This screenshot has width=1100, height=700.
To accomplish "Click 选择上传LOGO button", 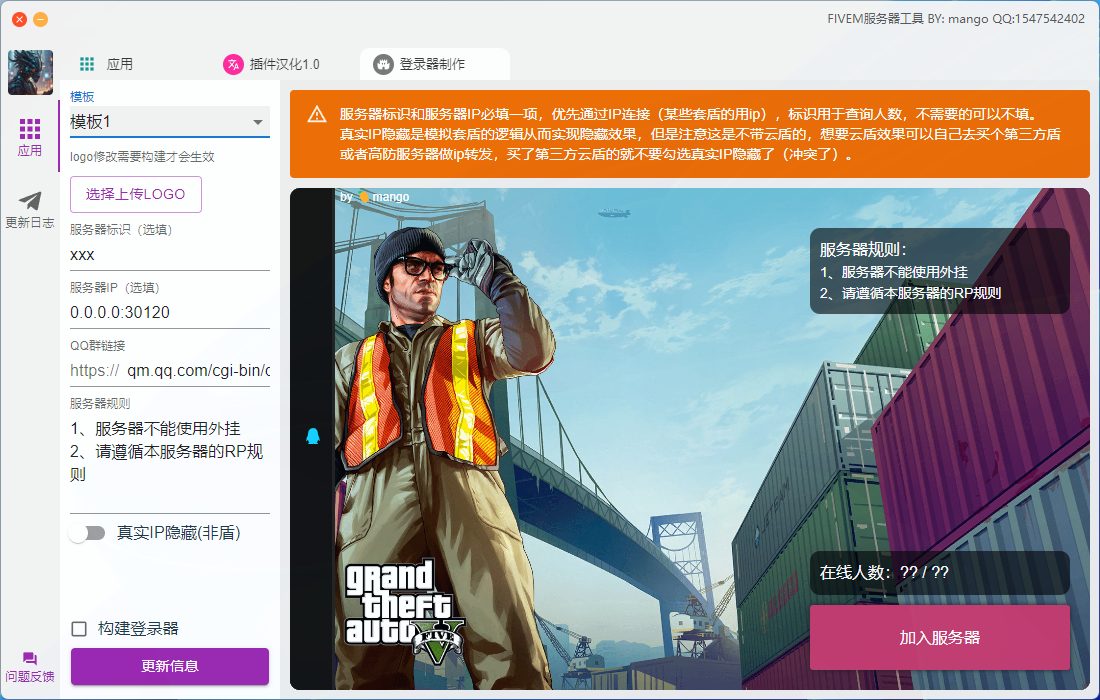I will pos(136,194).
